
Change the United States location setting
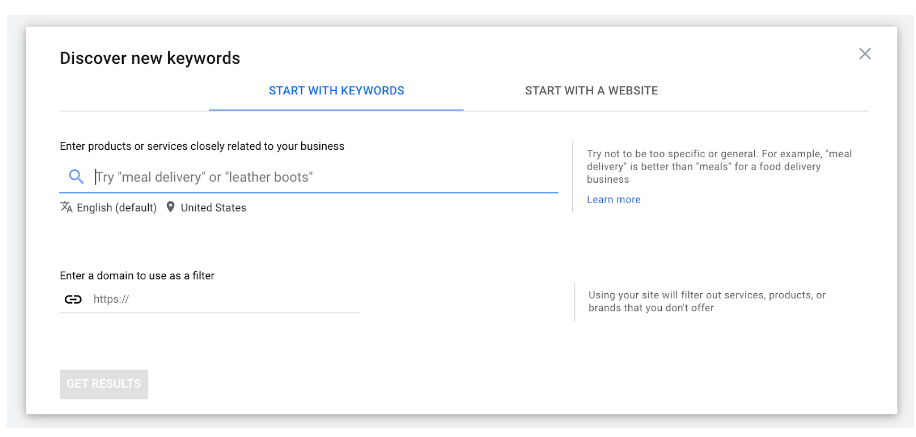[213, 208]
